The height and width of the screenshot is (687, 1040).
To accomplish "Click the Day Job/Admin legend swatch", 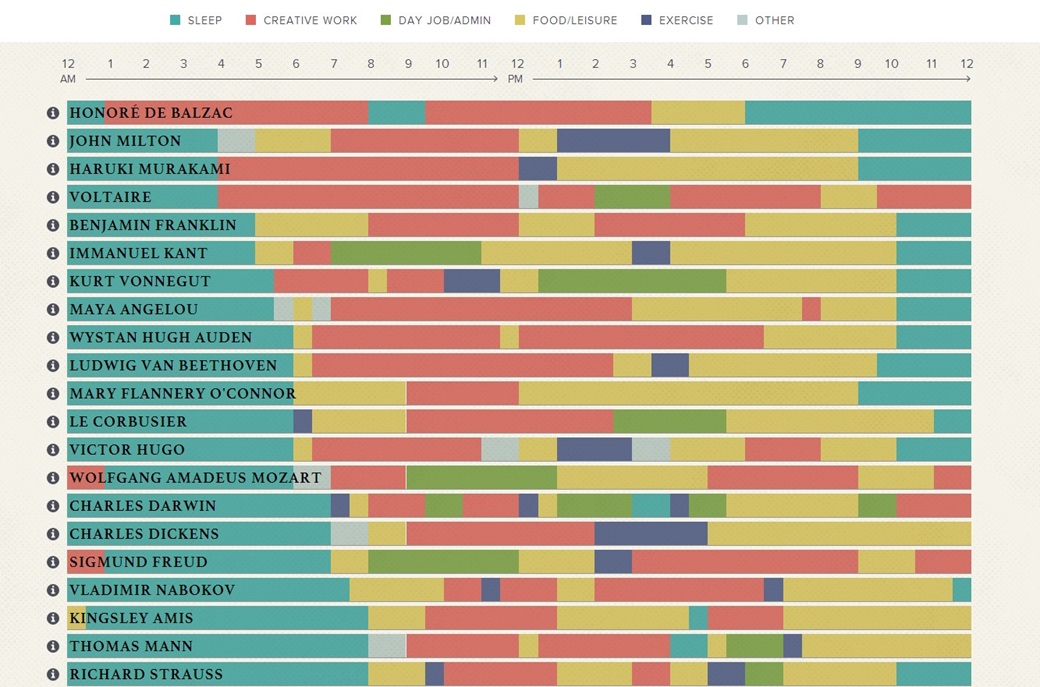I will [385, 20].
